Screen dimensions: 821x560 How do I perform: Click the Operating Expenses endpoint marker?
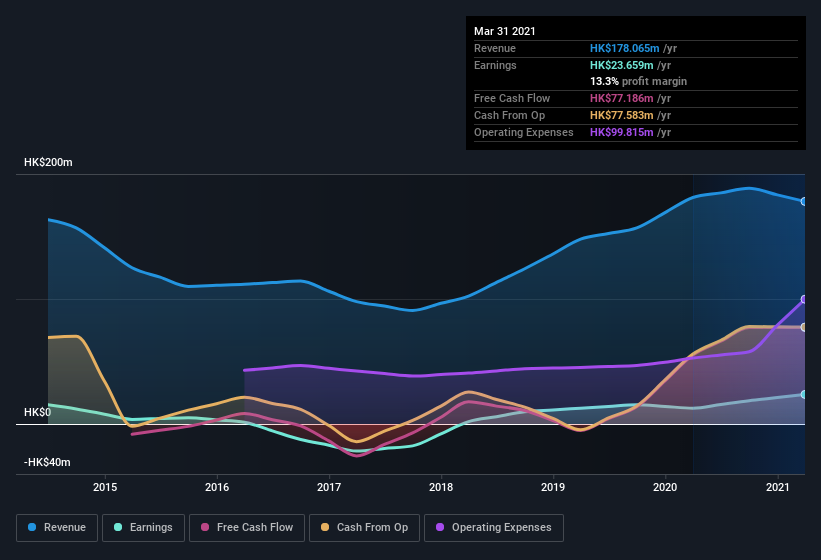click(803, 299)
